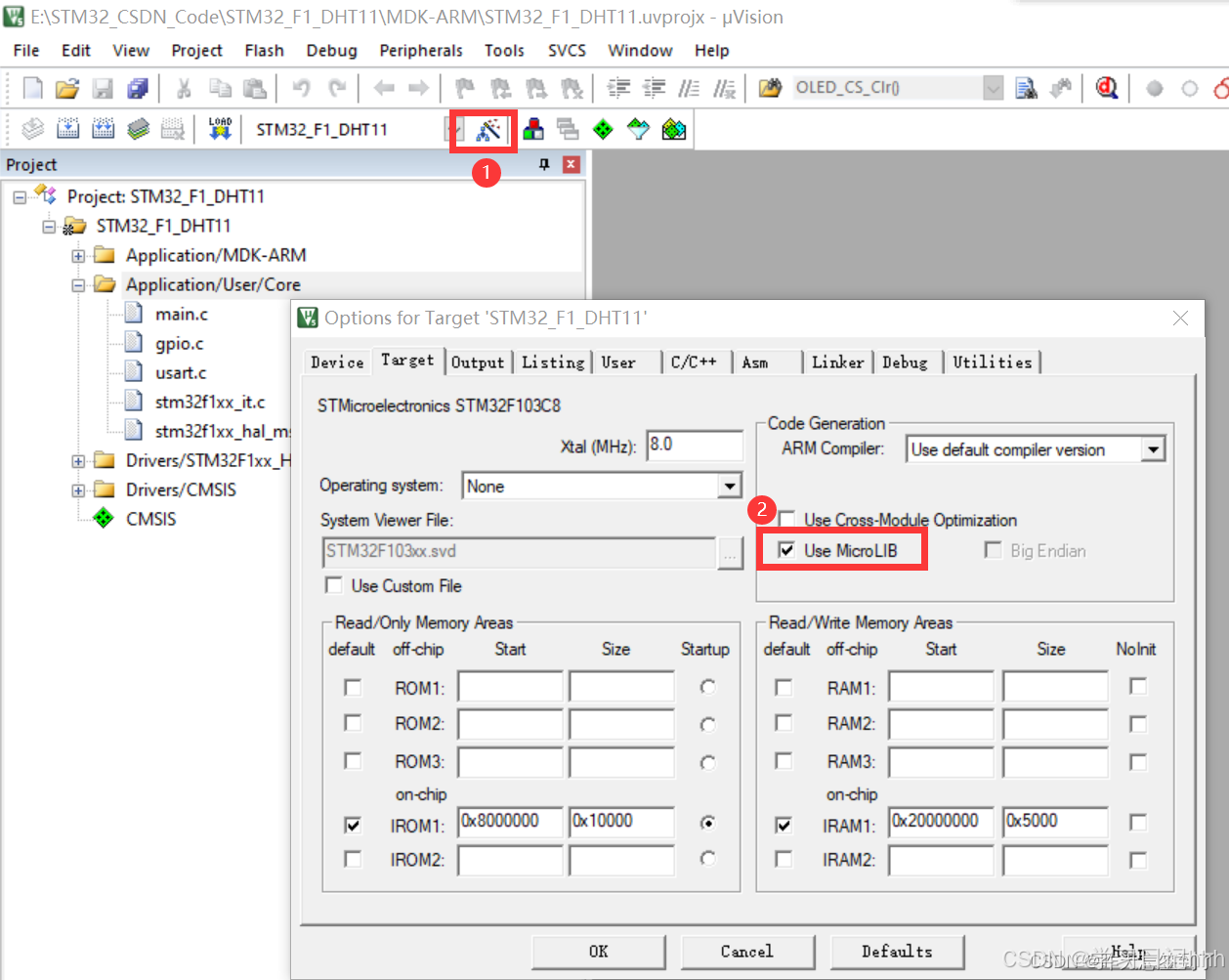This screenshot has width=1229, height=980.
Task: Open the Flash menu
Action: coord(264,50)
